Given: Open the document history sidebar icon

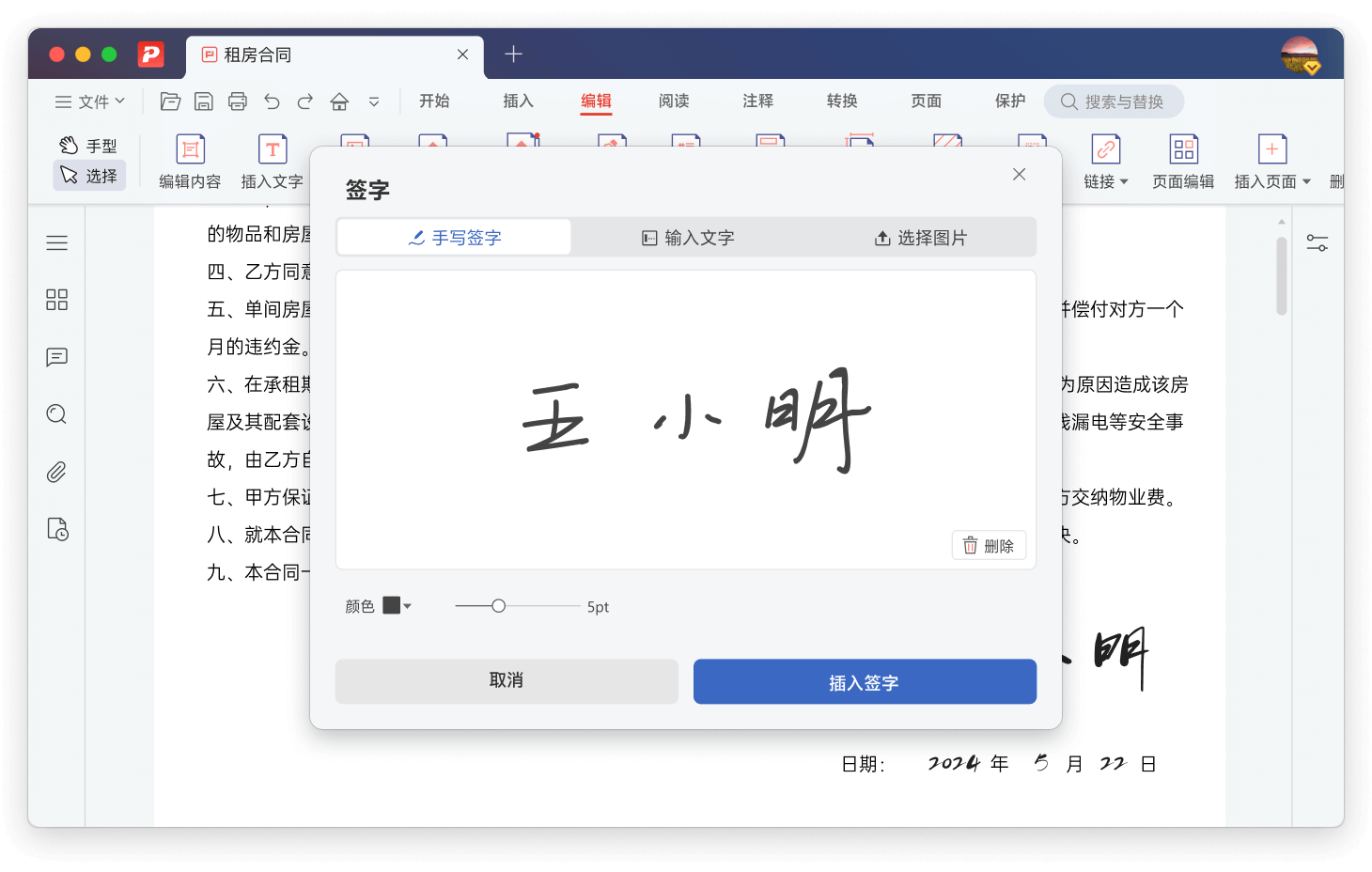Looking at the screenshot, I should (57, 529).
